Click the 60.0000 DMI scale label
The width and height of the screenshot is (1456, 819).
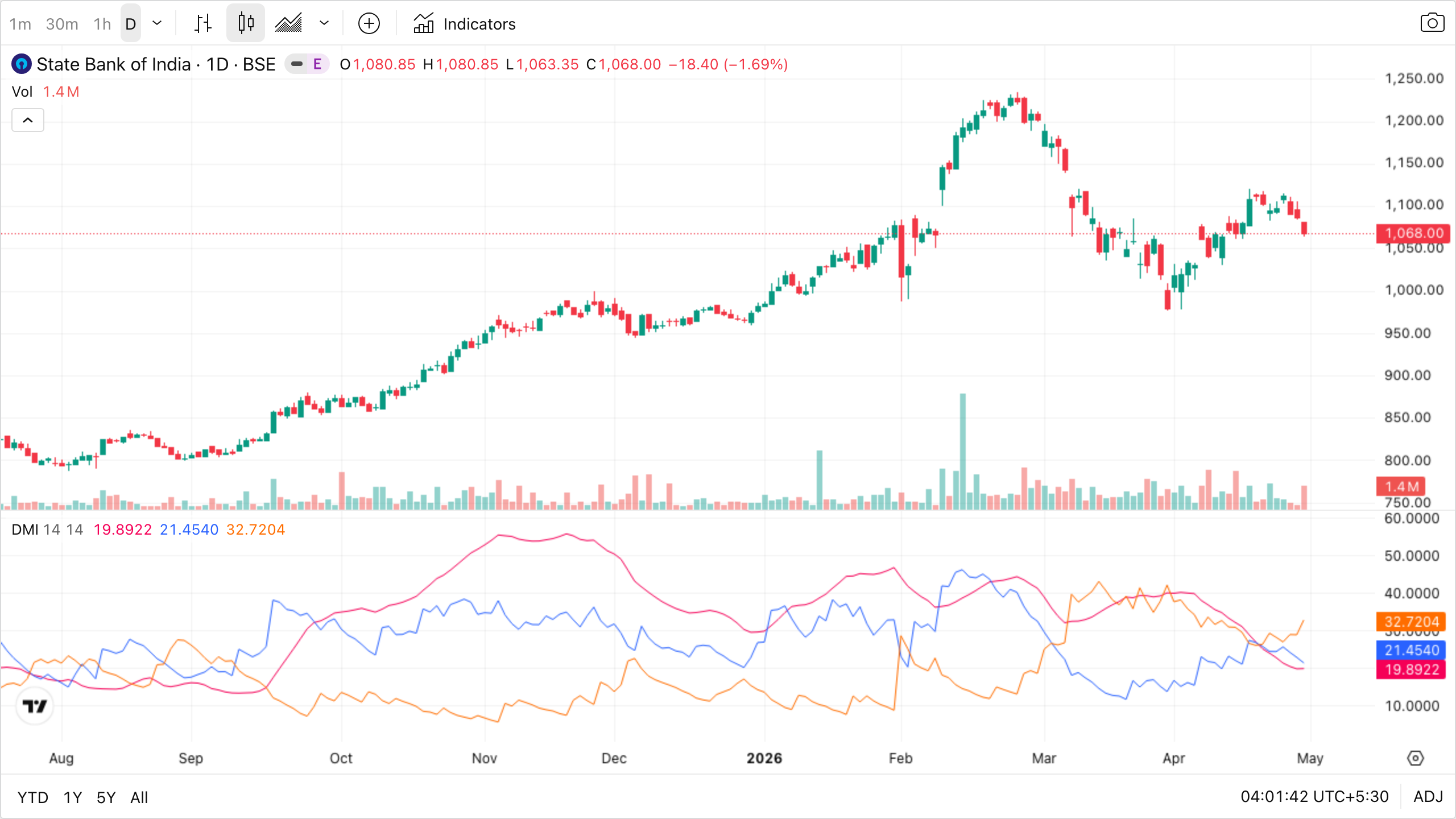[1412, 518]
